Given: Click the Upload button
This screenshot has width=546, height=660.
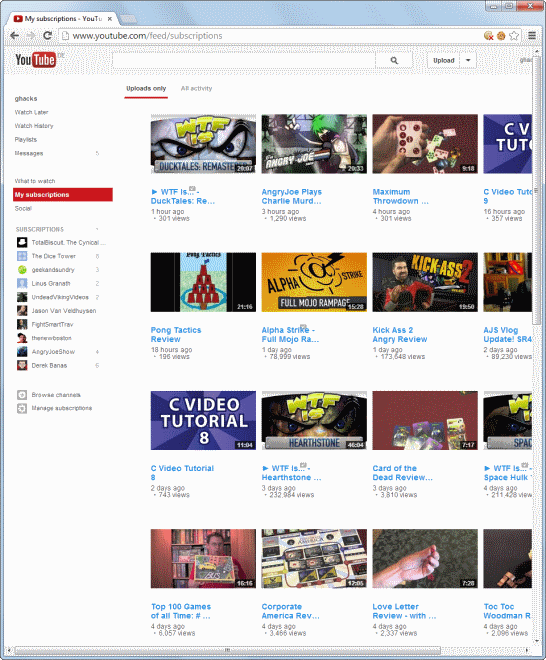Looking at the screenshot, I should click(444, 60).
